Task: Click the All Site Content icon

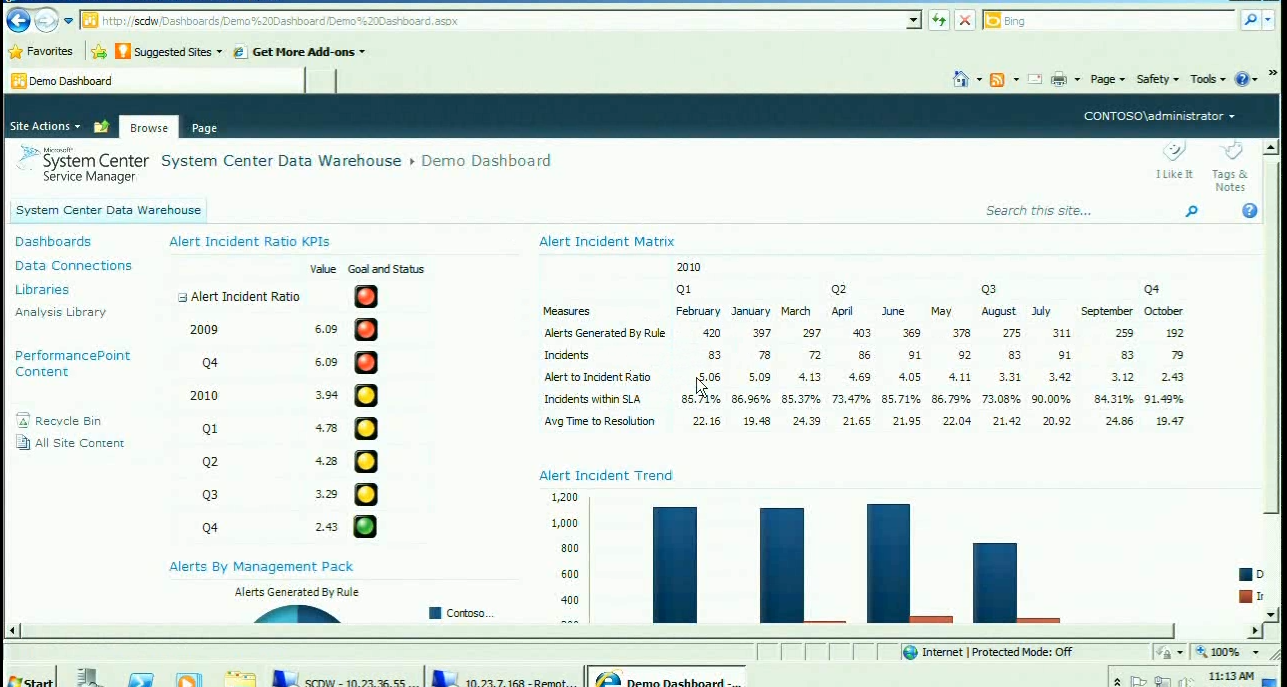Action: [23, 443]
